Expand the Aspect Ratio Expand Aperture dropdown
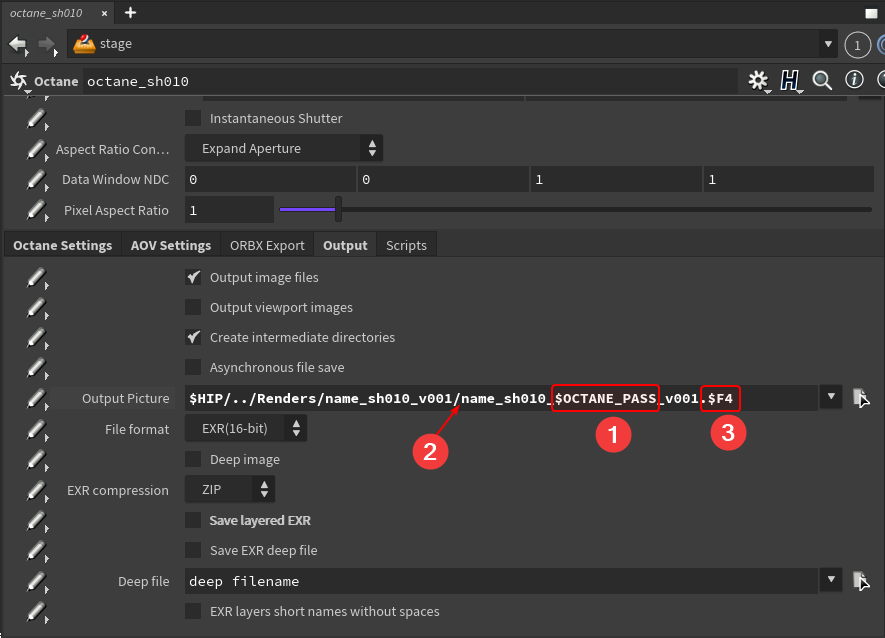The image size is (885, 638). [x=284, y=148]
